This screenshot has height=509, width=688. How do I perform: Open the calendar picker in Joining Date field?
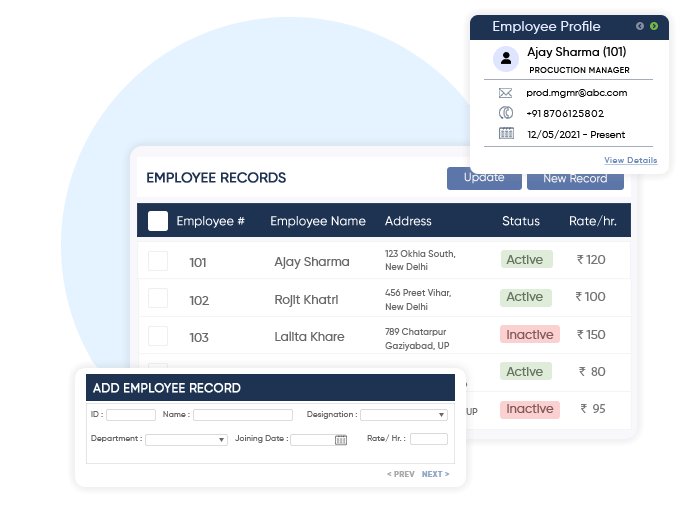(x=341, y=440)
